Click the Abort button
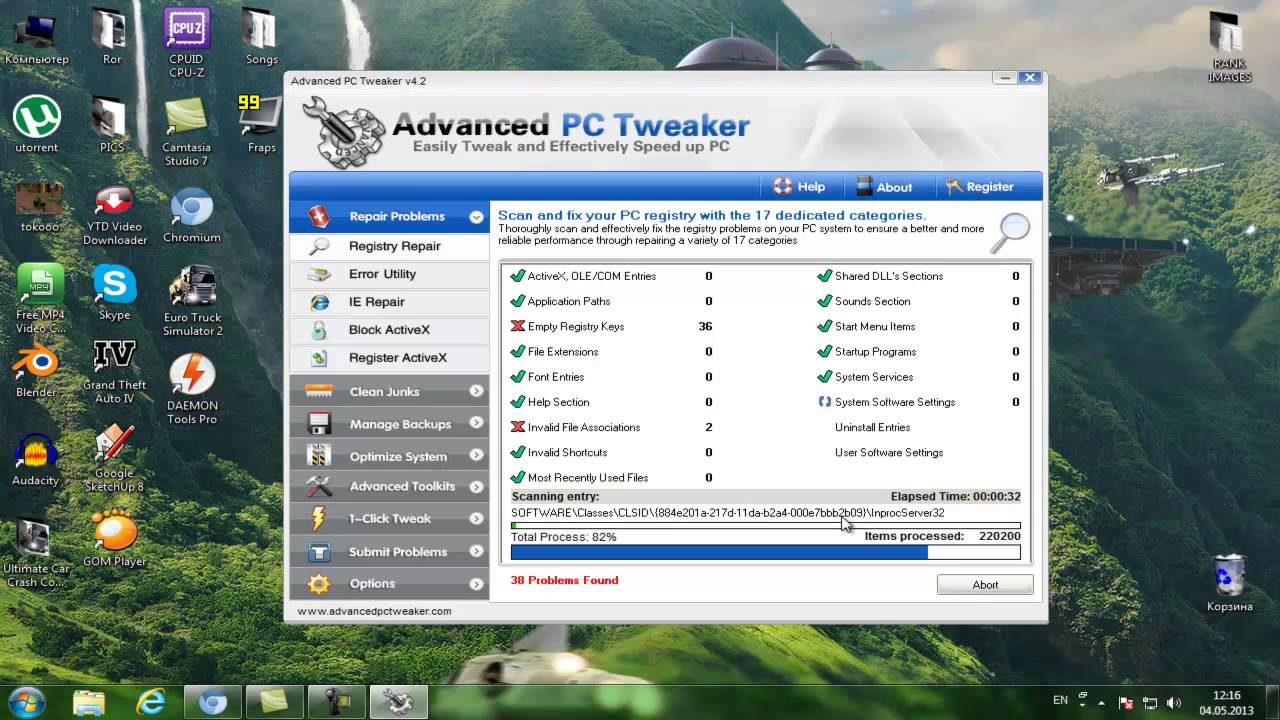This screenshot has height=720, width=1280. [x=985, y=585]
